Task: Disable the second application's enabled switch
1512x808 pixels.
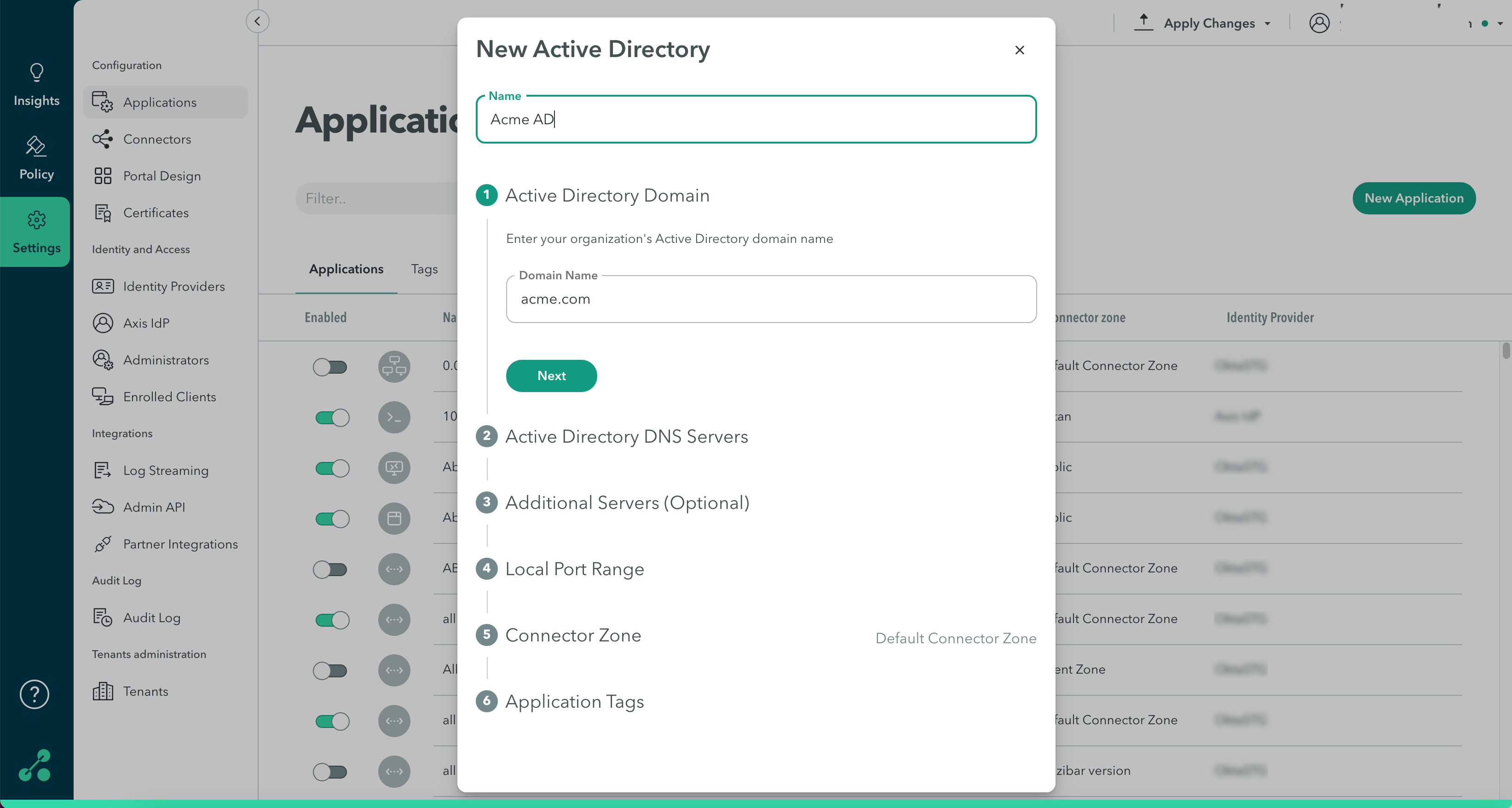Action: click(332, 418)
